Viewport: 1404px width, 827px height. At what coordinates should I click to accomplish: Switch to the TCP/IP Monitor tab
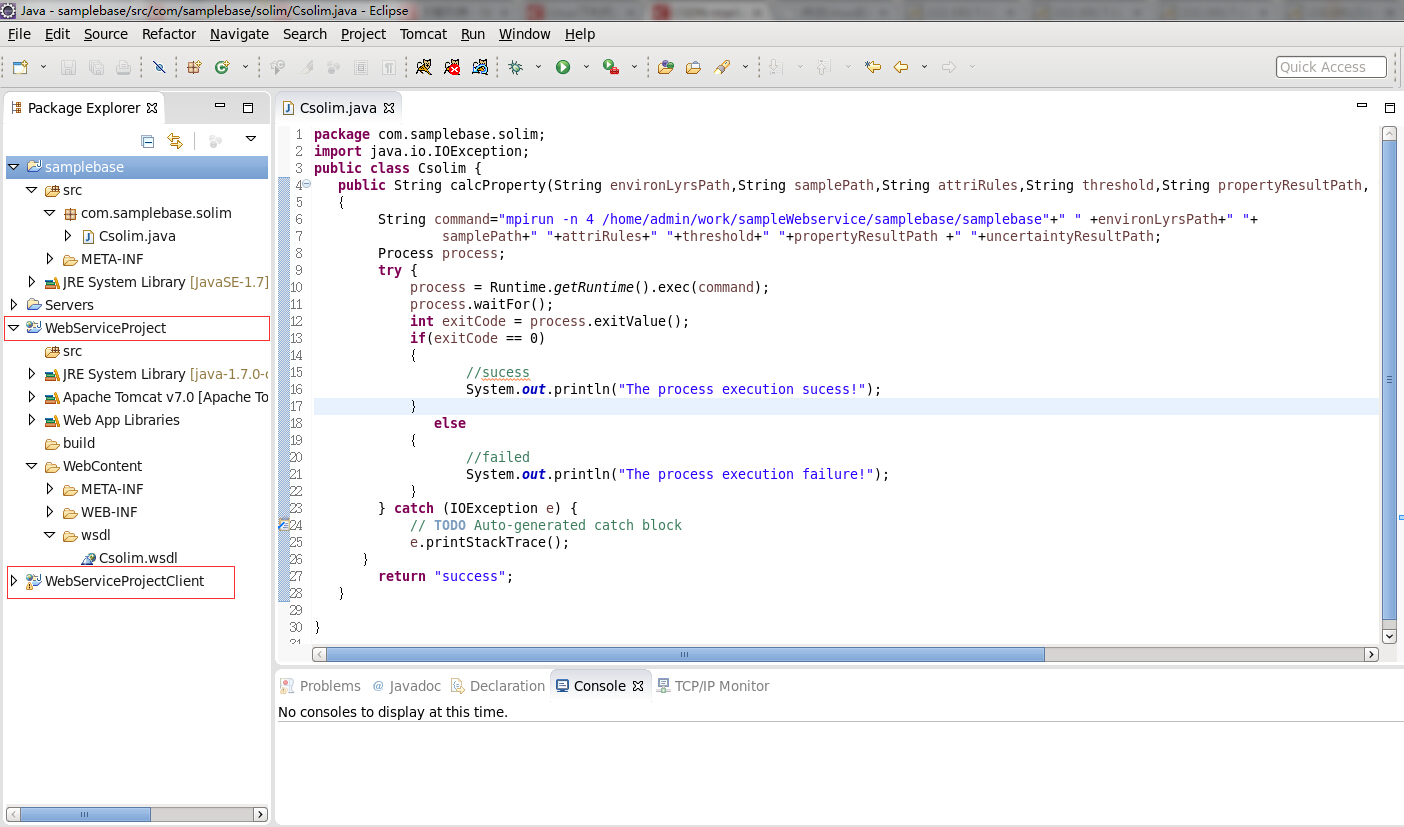click(x=713, y=686)
